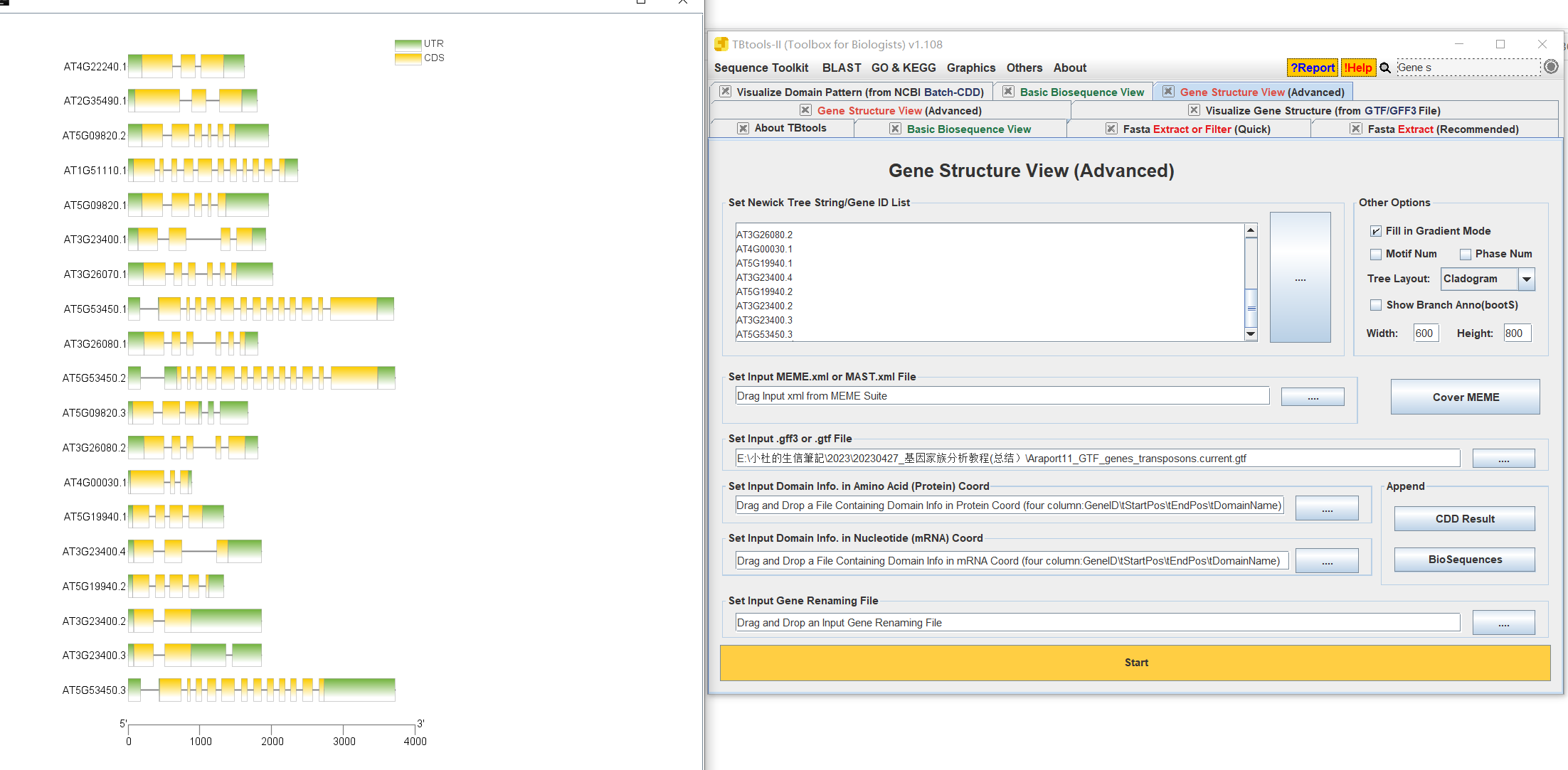Close the Visualize Domain Pattern tab icon
This screenshot has width=1568, height=770.
tap(725, 92)
